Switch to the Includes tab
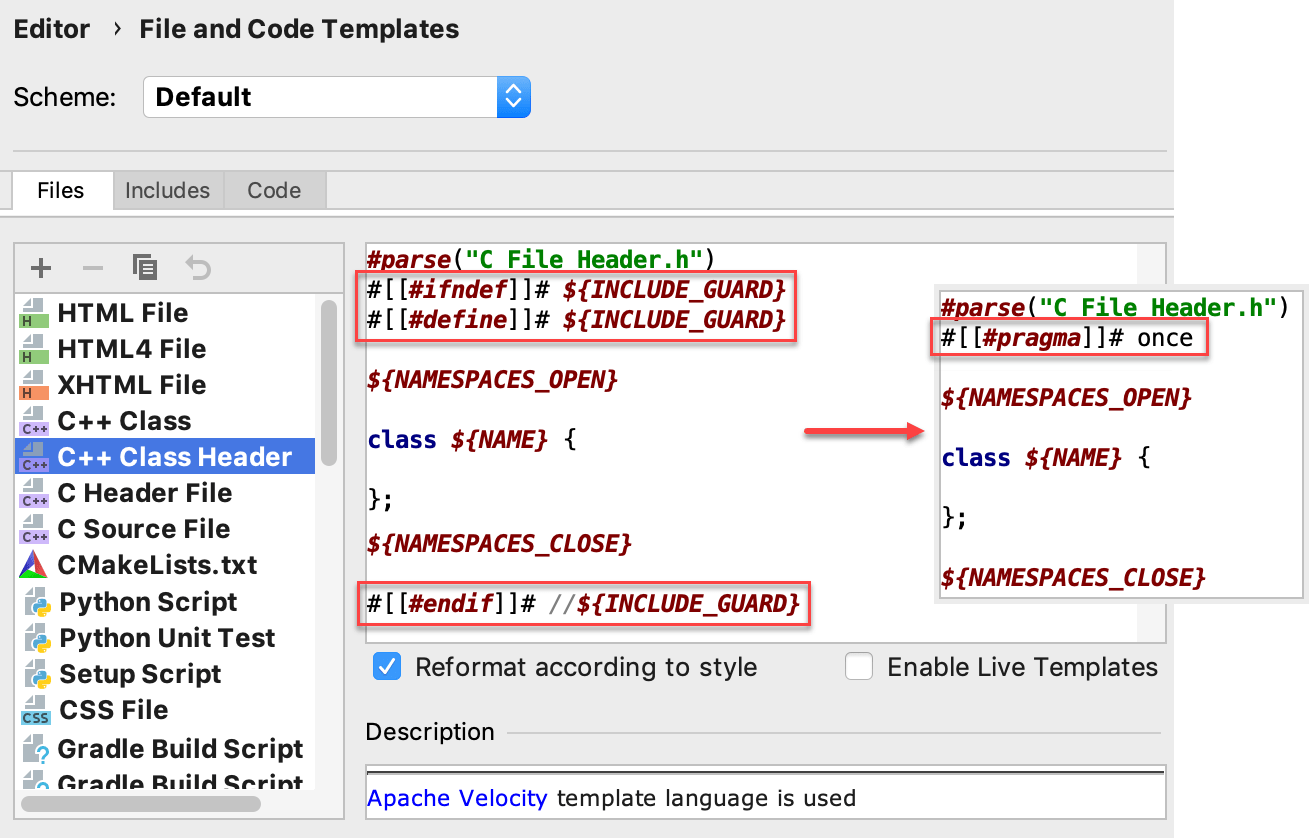 tap(167, 190)
